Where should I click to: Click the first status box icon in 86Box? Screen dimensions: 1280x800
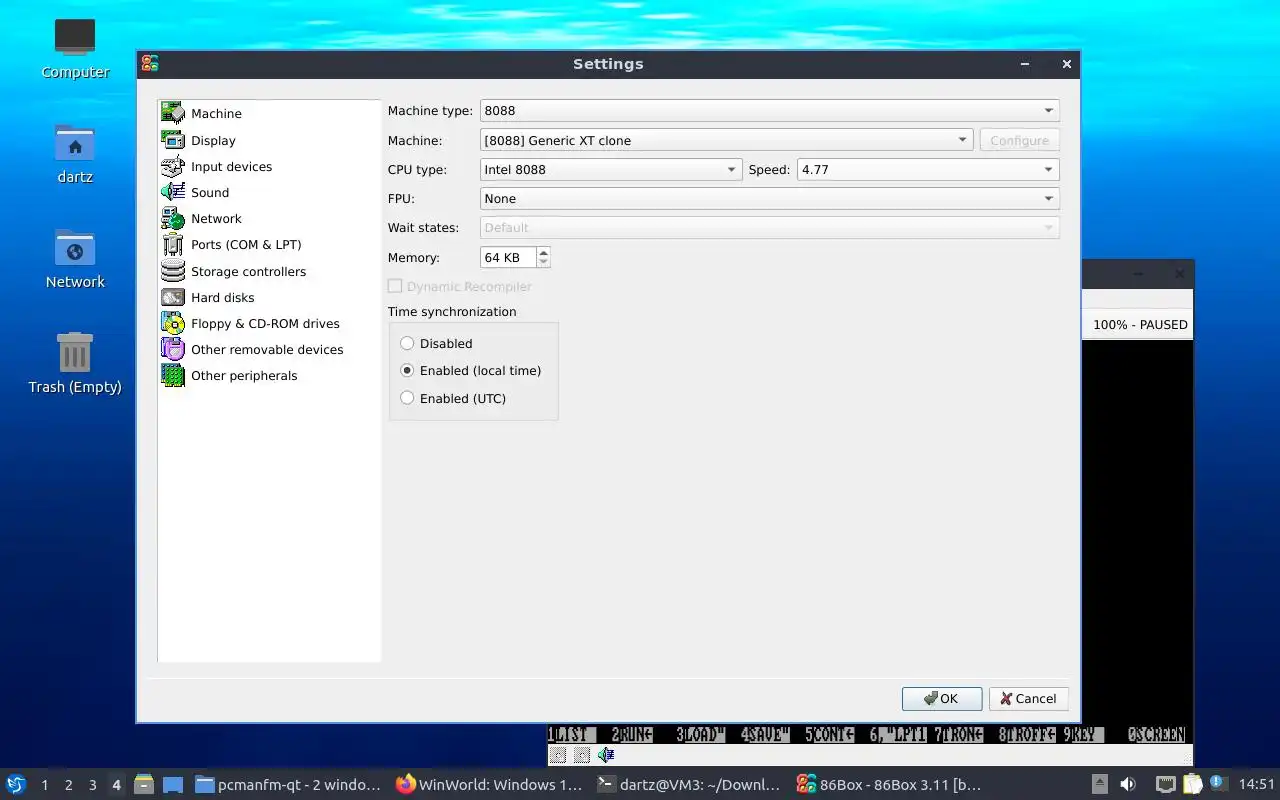coord(559,755)
